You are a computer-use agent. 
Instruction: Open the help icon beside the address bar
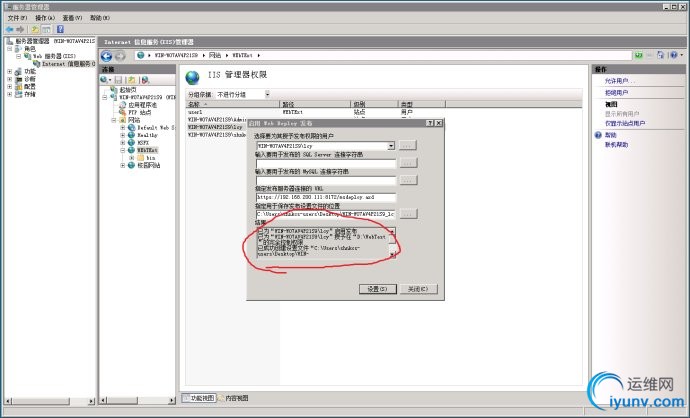[x=673, y=55]
